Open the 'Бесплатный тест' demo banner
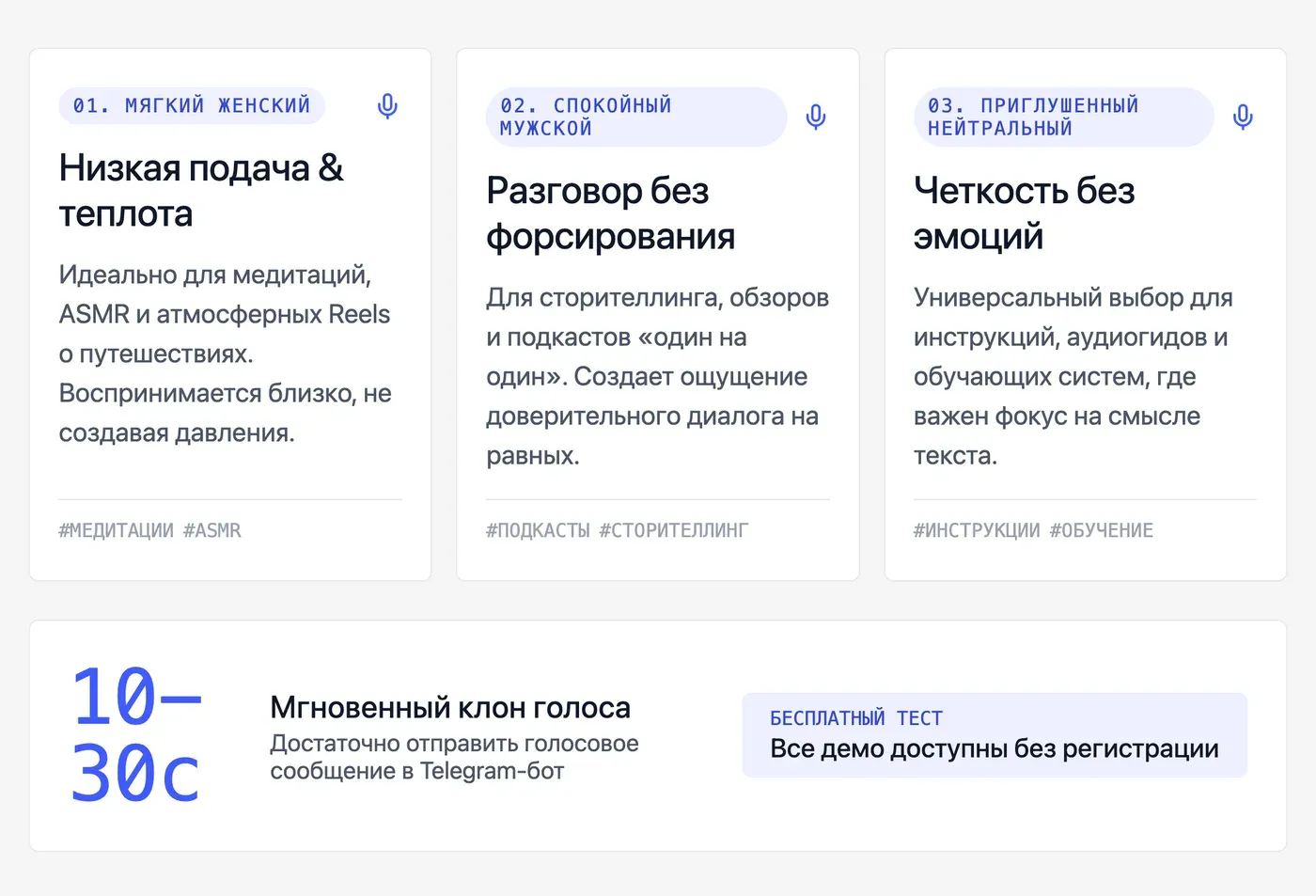 (x=995, y=735)
